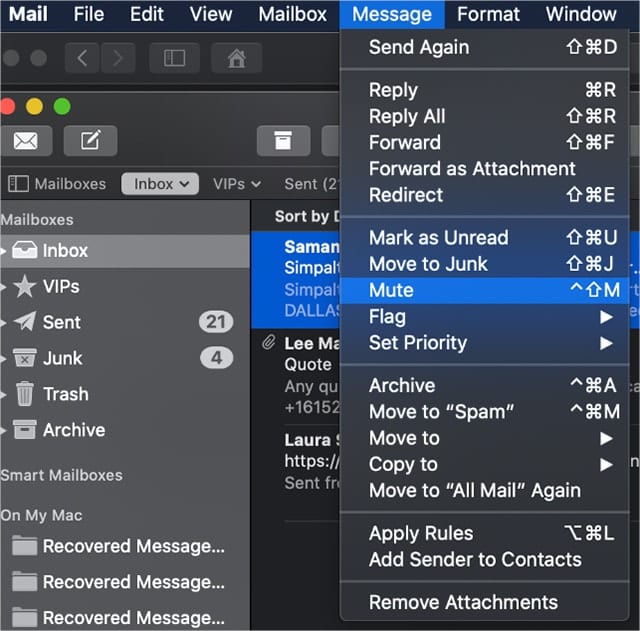Expand the Set Priority submenu

[490, 343]
